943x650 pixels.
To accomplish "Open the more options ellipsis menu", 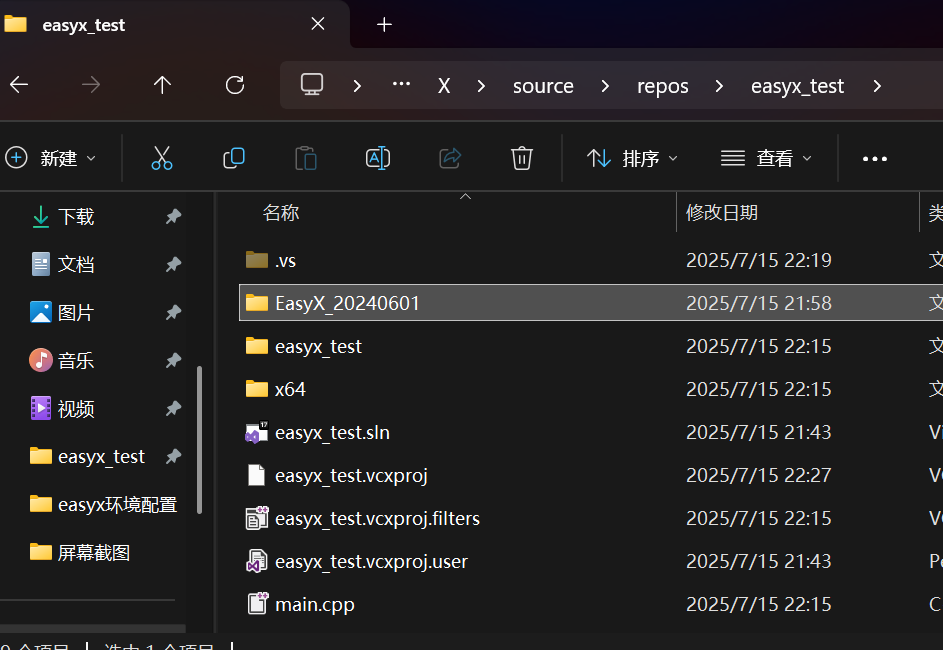I will click(874, 159).
